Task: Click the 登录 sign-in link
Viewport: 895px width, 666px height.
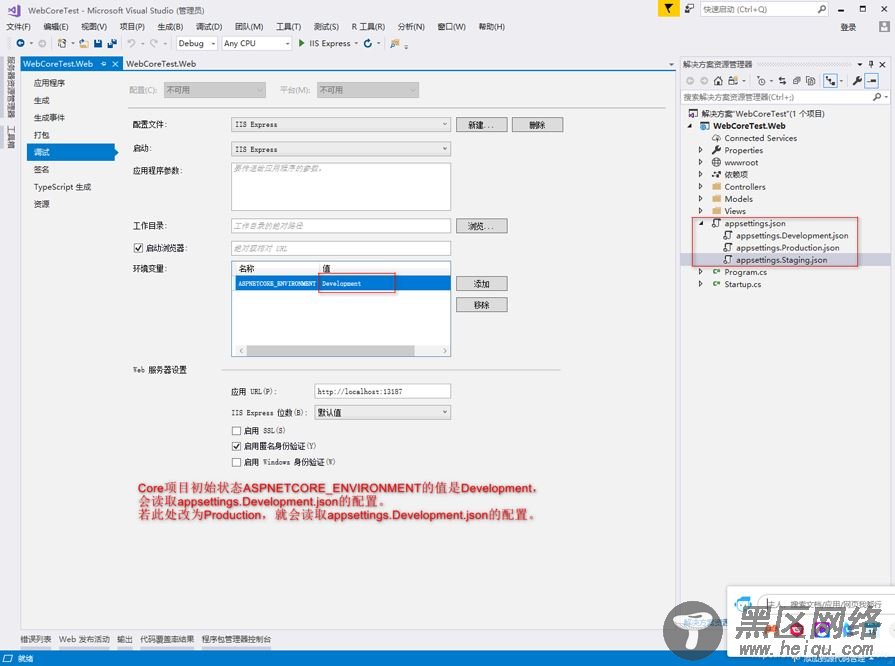Action: click(848, 27)
